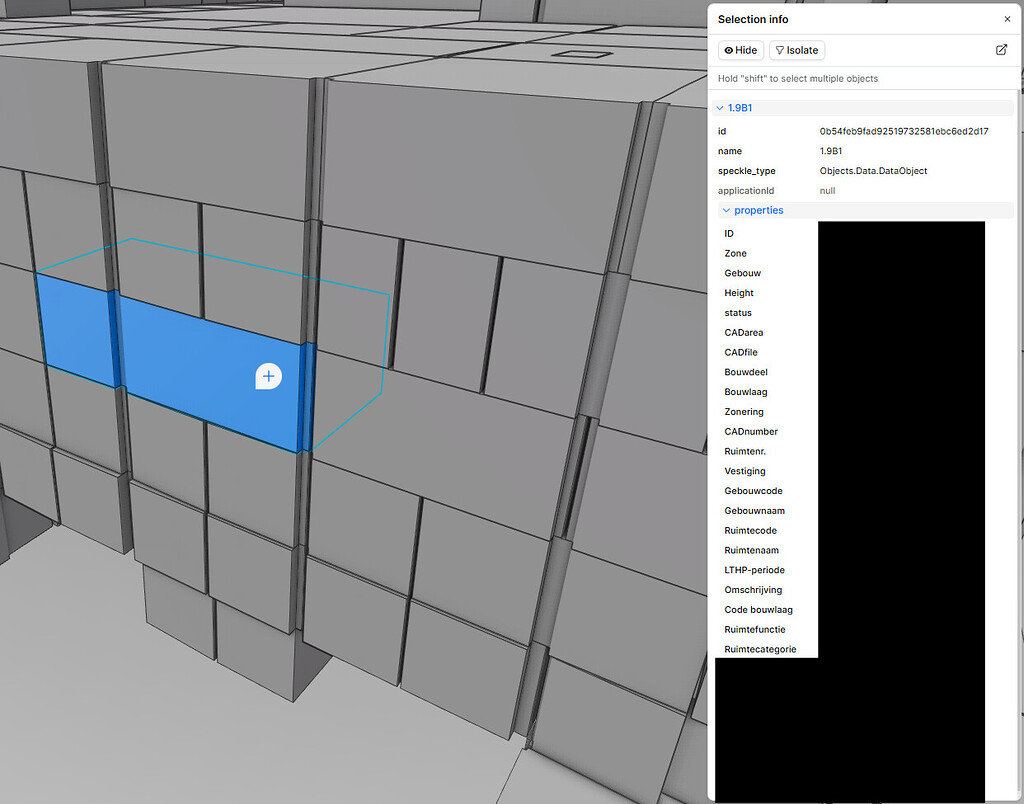Close the Selection info panel
Viewport: 1024px width, 804px height.
pyautogui.click(x=1007, y=19)
